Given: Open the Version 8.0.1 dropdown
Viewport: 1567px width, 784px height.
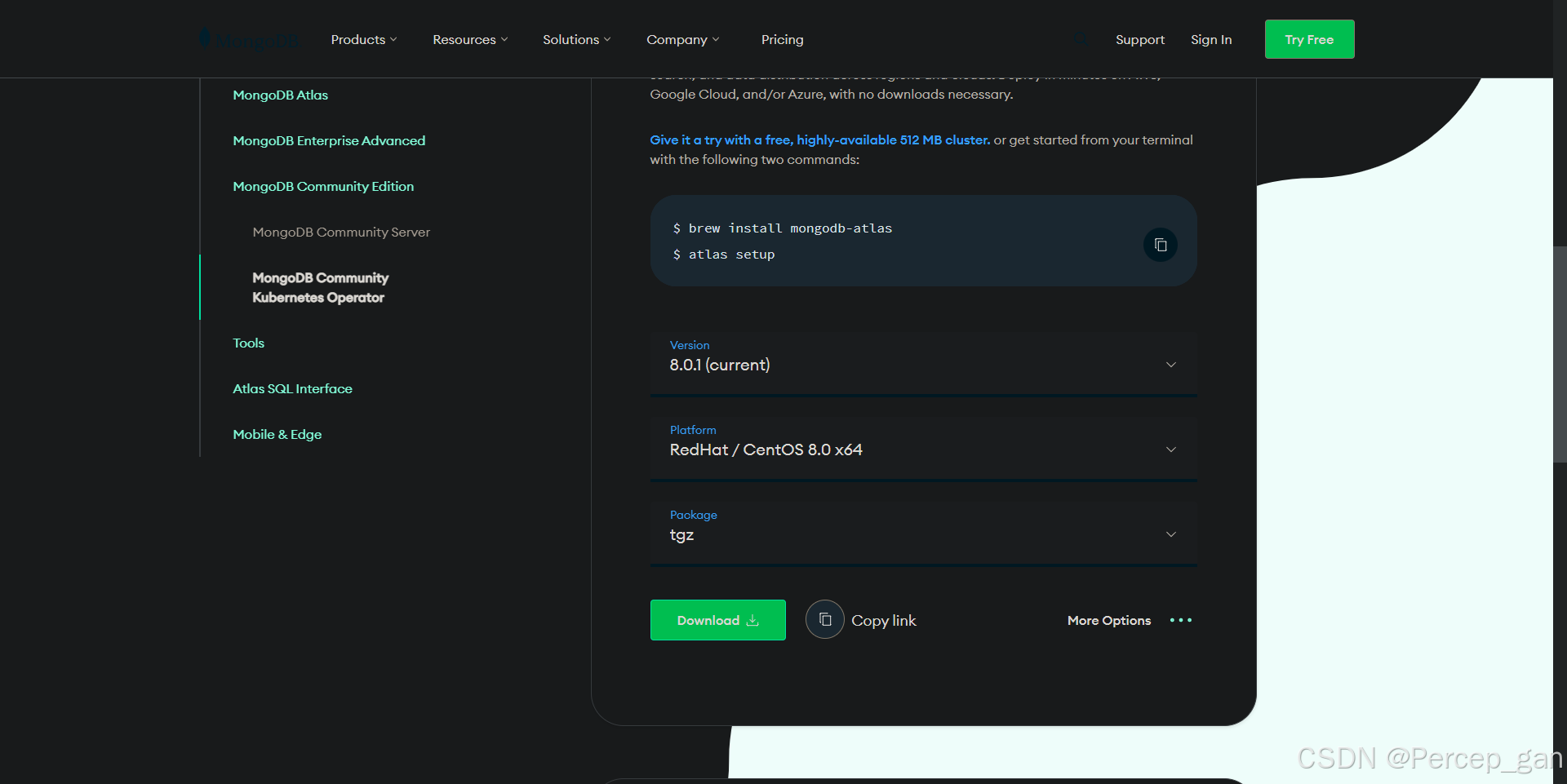Looking at the screenshot, I should [x=923, y=363].
